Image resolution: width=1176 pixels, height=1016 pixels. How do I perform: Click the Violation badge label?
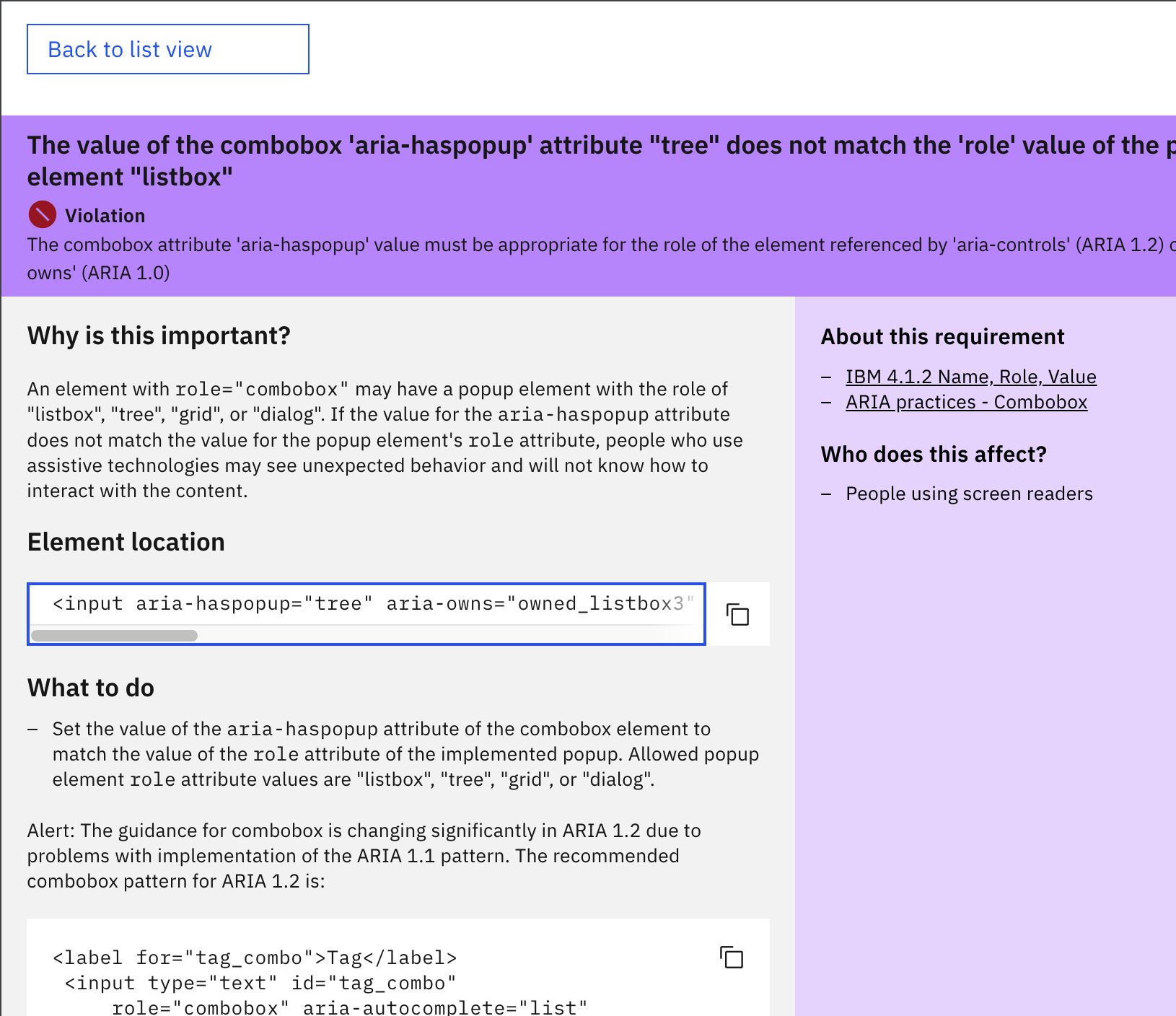(105, 215)
